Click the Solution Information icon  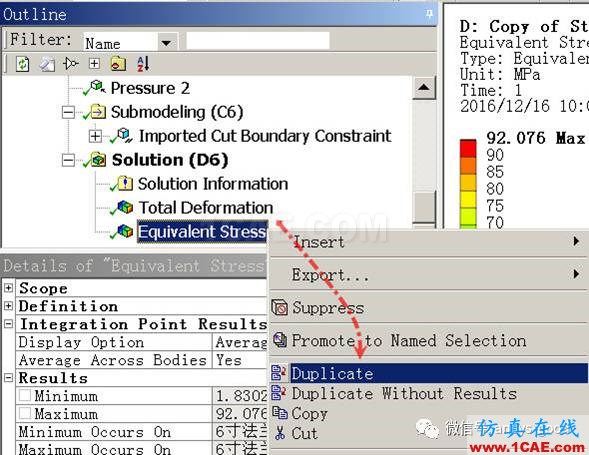click(x=125, y=183)
